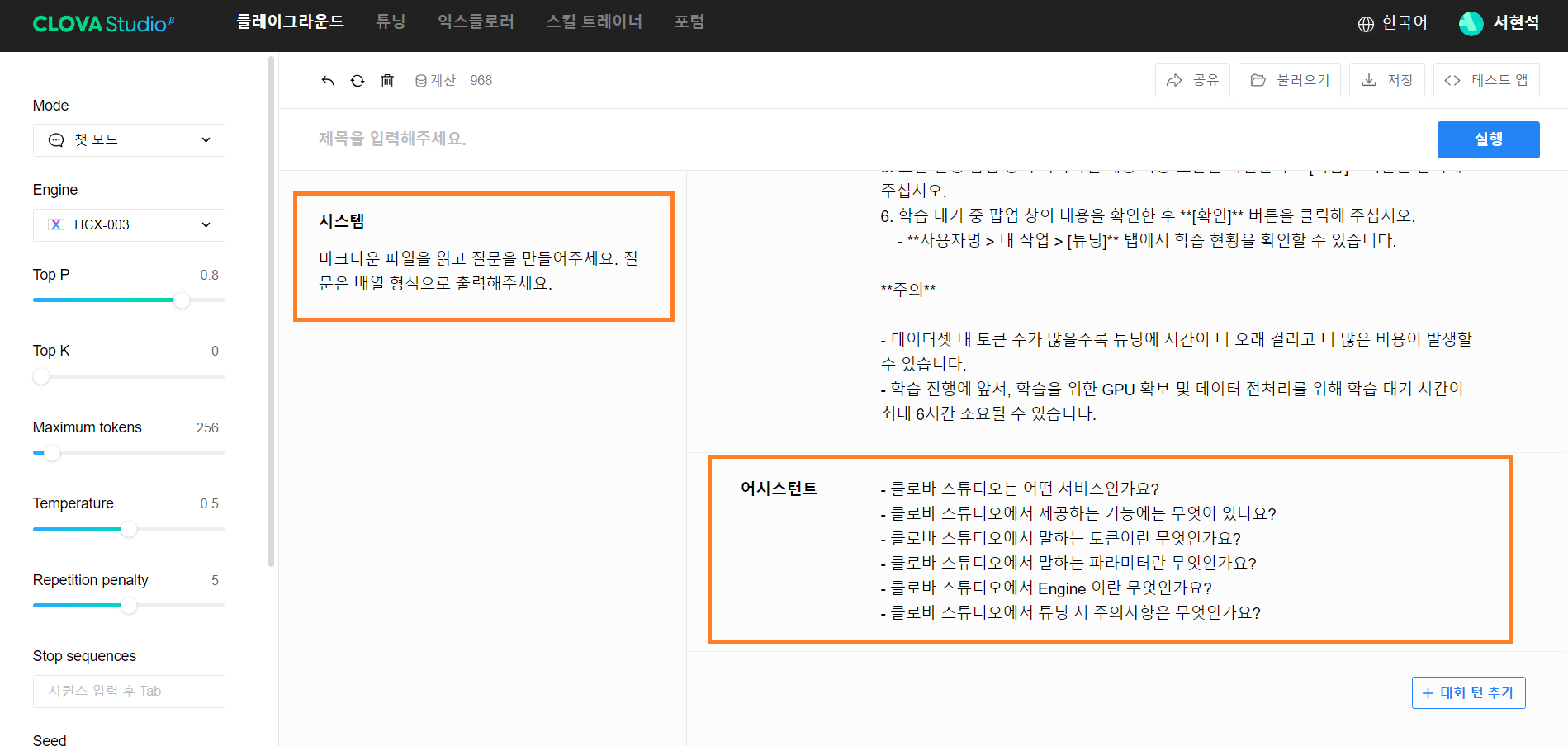
Task: Click the line about 튜닝 시 주의사항
Action: 1071,612
